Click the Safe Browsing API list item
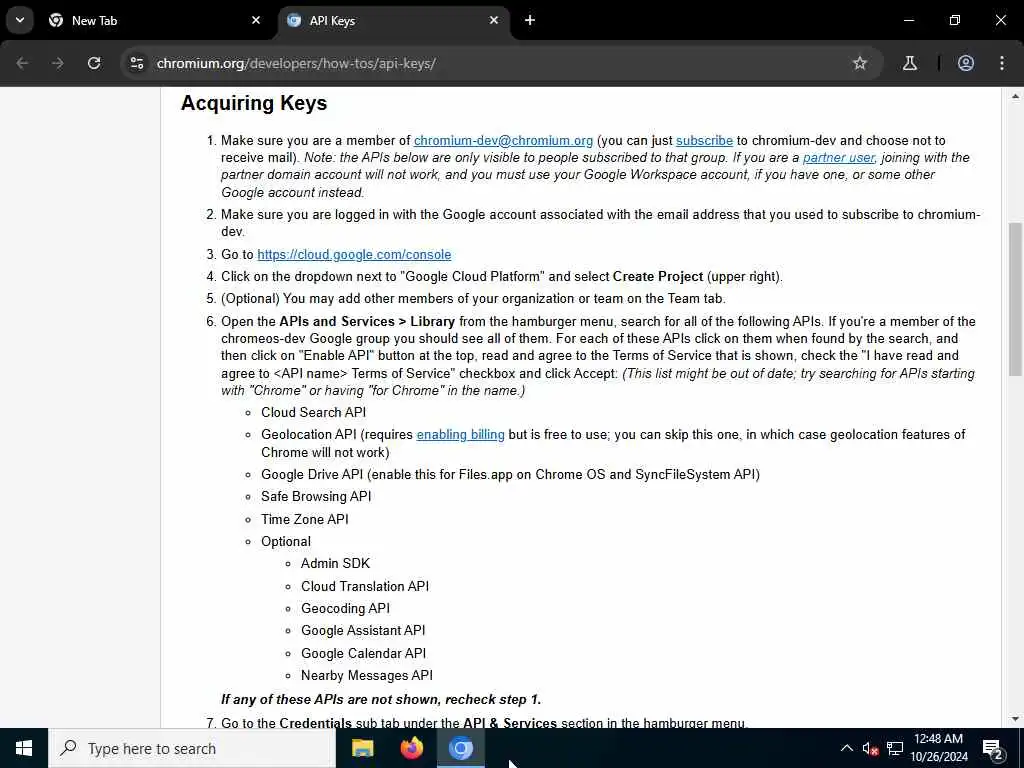 [316, 497]
